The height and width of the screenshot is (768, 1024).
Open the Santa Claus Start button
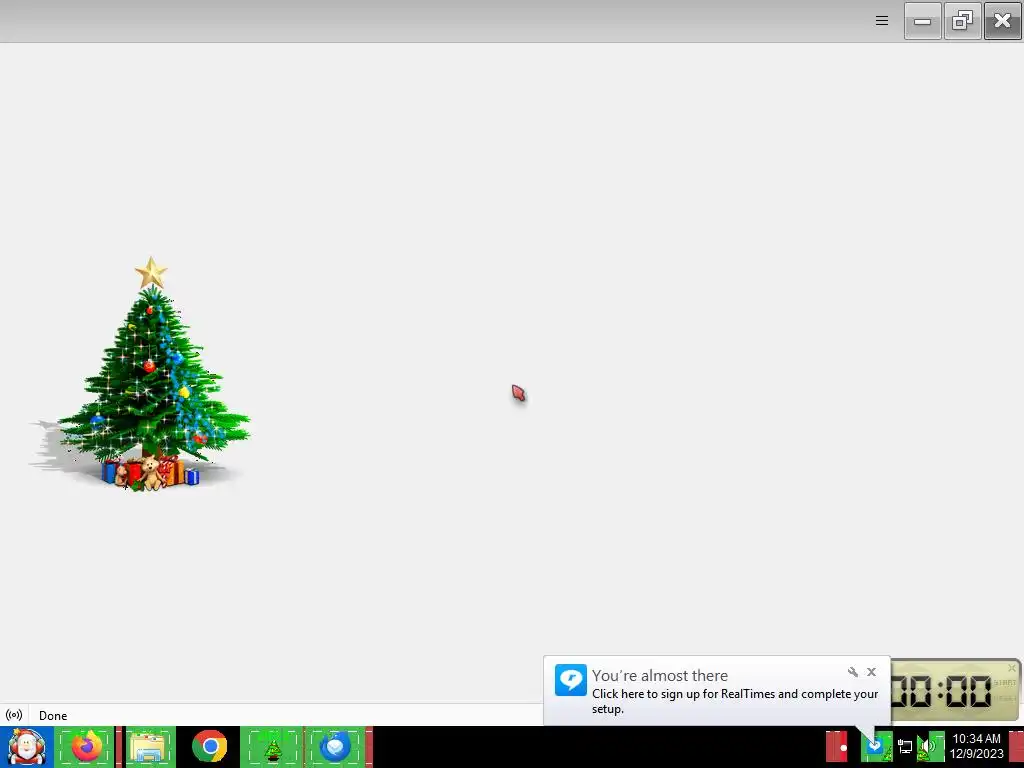[x=26, y=746]
